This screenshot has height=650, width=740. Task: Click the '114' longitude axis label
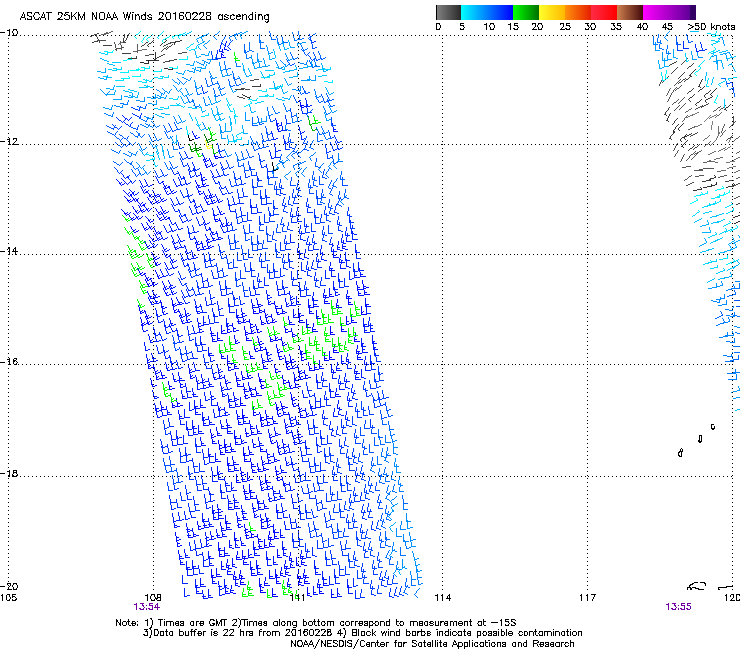click(442, 598)
